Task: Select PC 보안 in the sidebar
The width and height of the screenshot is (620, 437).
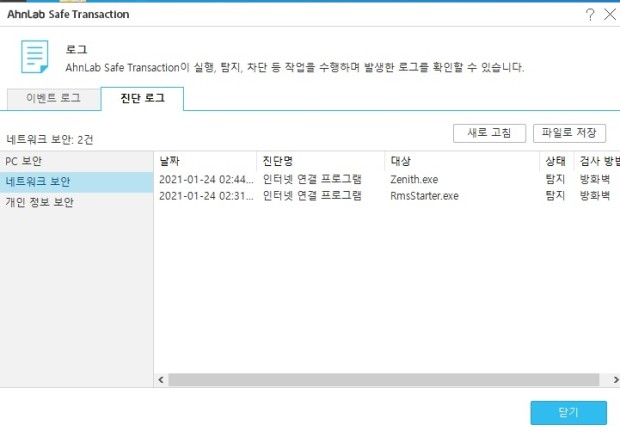Action: pyautogui.click(x=77, y=161)
